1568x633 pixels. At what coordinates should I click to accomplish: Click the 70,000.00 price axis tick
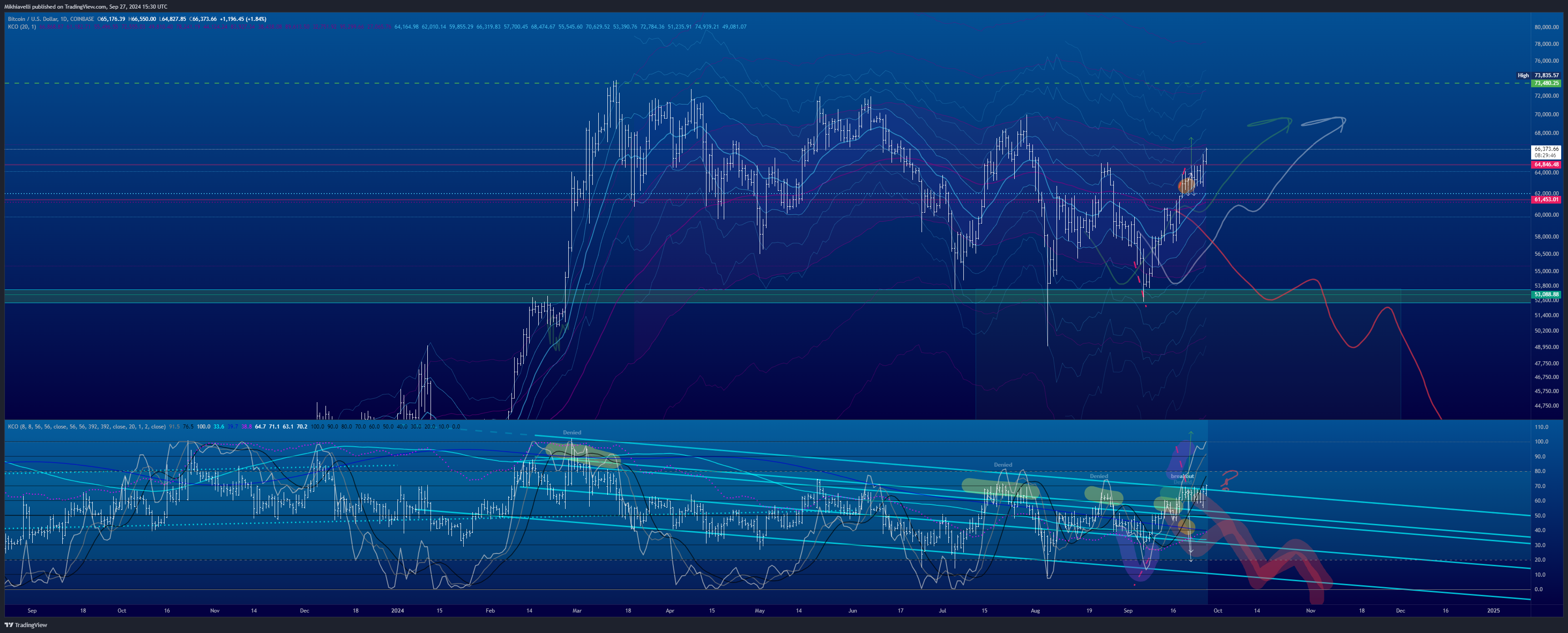(1547, 115)
